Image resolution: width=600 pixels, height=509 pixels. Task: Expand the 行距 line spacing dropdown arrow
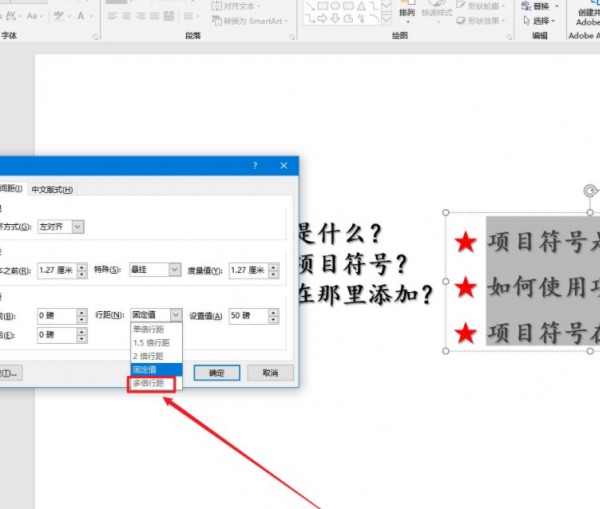click(x=176, y=315)
